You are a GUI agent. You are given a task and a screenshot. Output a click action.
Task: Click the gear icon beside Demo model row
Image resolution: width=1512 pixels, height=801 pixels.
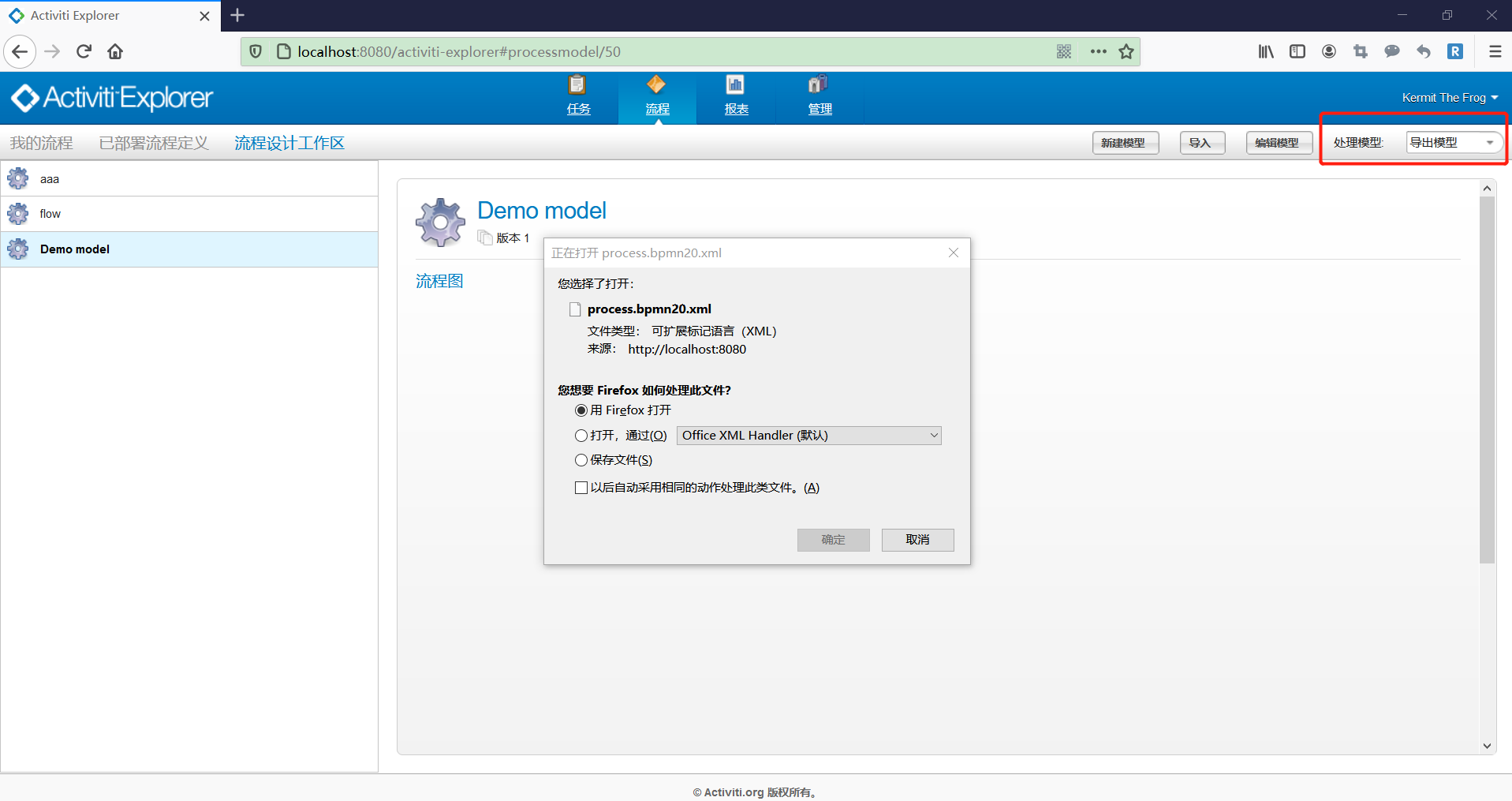click(17, 249)
